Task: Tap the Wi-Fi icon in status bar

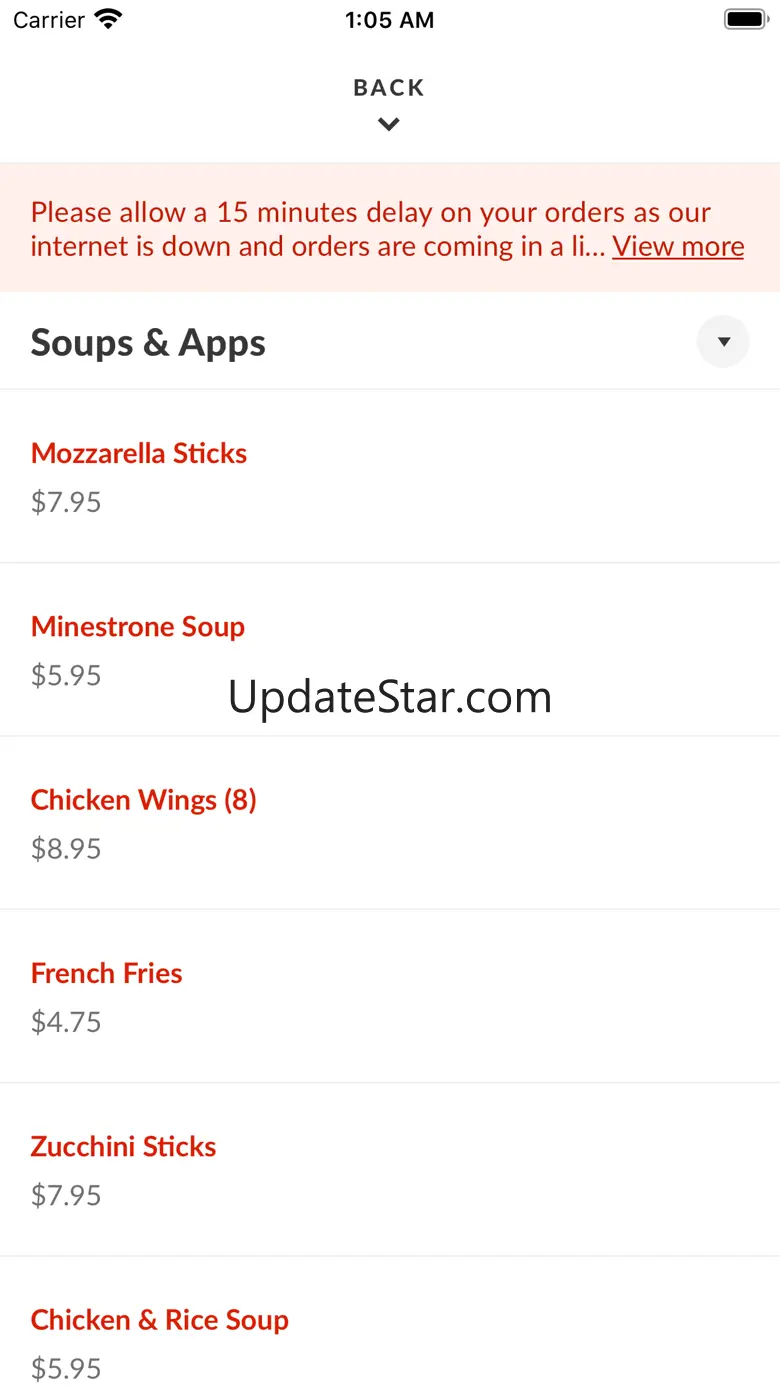Action: click(x=107, y=20)
